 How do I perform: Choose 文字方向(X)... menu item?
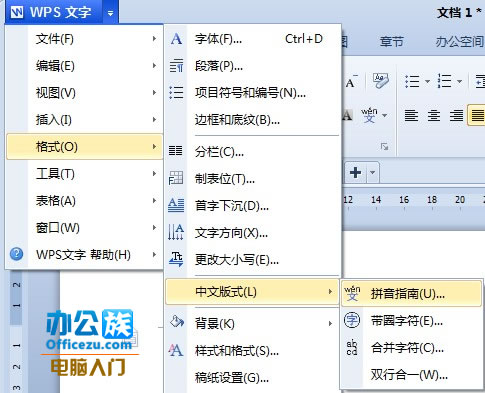pyautogui.click(x=253, y=233)
